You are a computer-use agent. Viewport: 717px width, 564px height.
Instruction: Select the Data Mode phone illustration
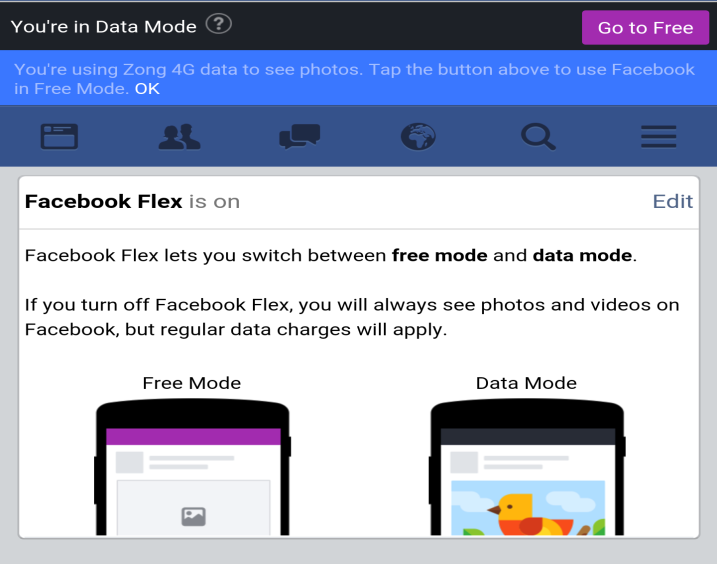coord(527,467)
